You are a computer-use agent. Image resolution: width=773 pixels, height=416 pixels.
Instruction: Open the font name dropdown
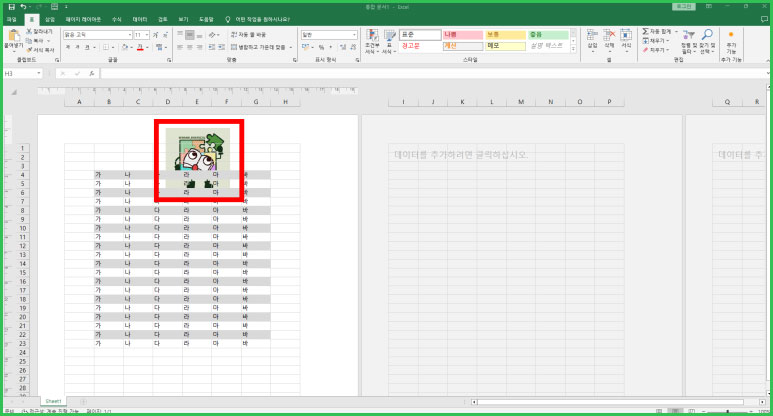pos(130,35)
